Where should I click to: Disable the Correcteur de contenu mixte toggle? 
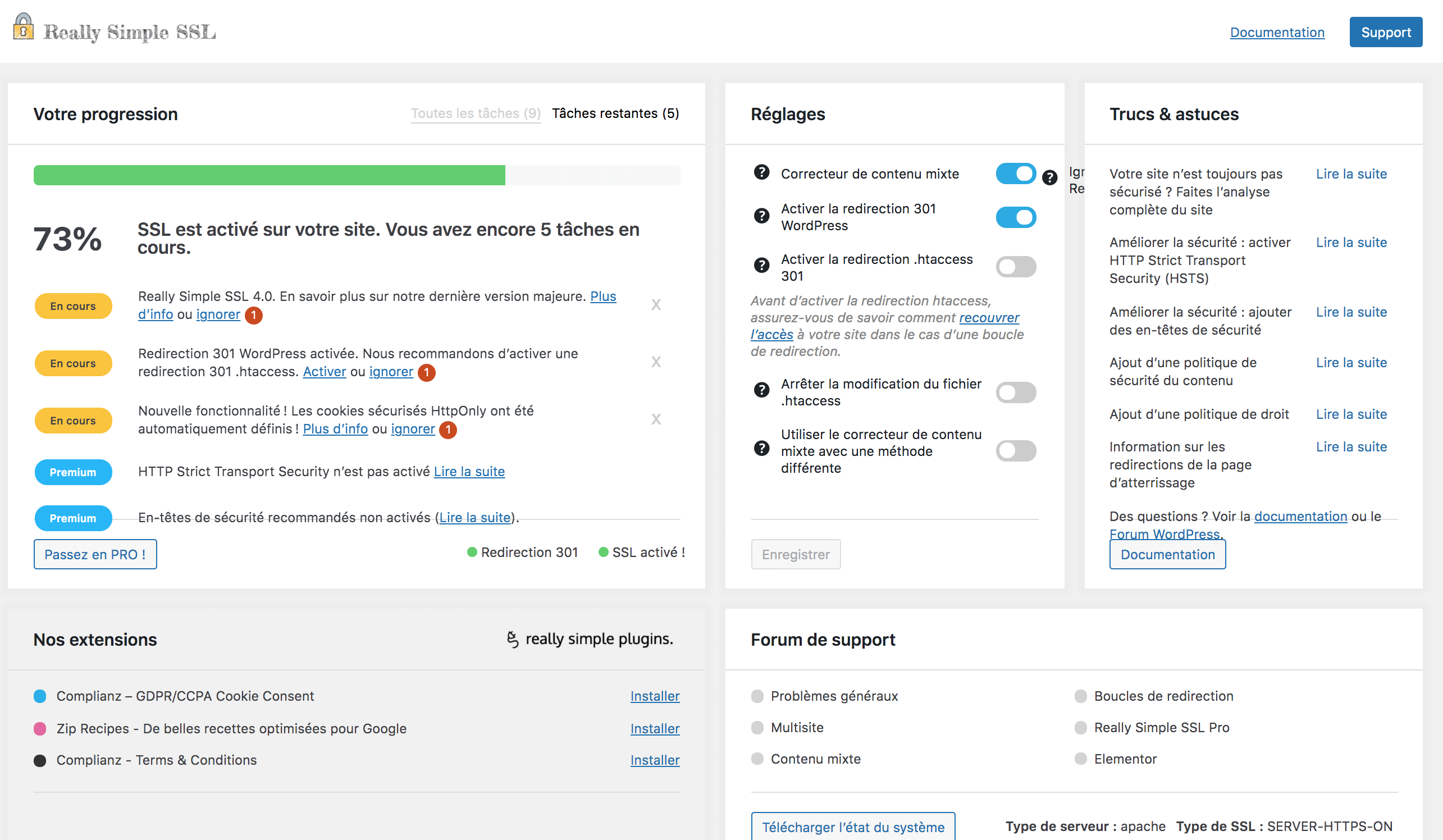[1016, 174]
